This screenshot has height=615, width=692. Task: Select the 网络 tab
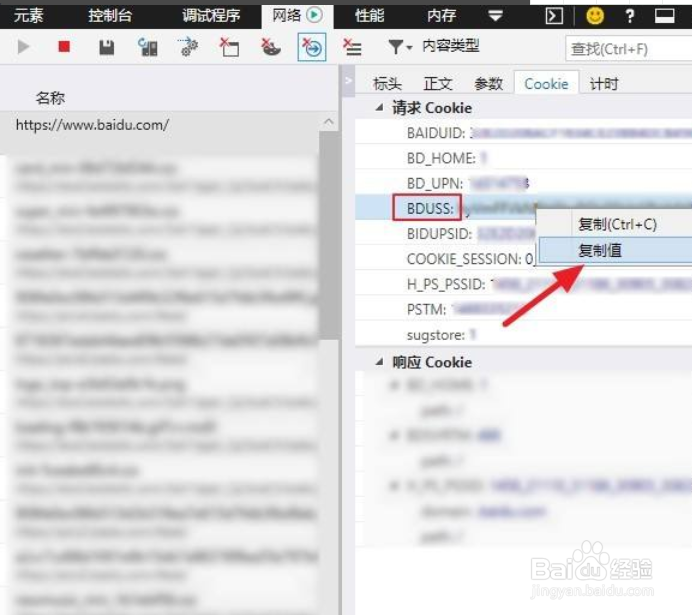297,16
